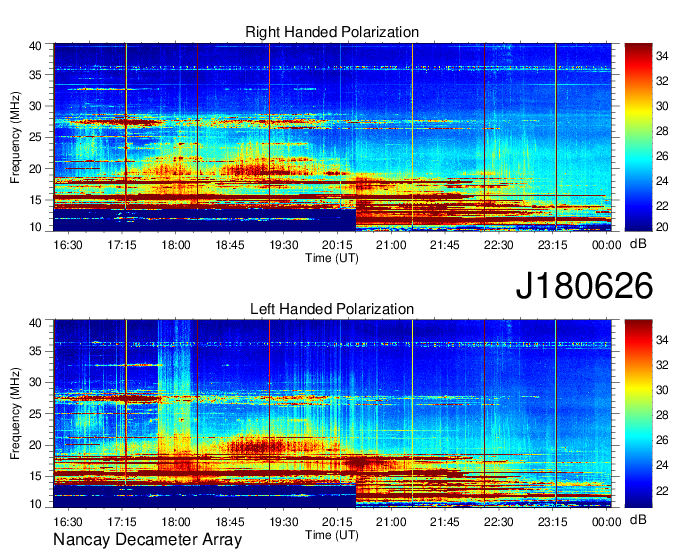The image size is (680, 552).
Task: Click the 22 dB label on bottom colorbar
Action: point(662,490)
